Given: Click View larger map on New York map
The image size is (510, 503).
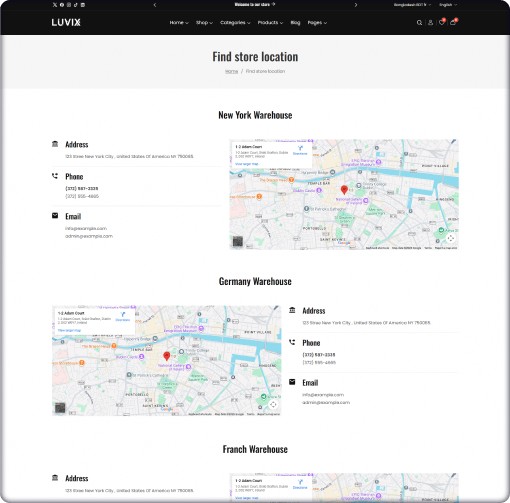Looking at the screenshot, I should (247, 164).
